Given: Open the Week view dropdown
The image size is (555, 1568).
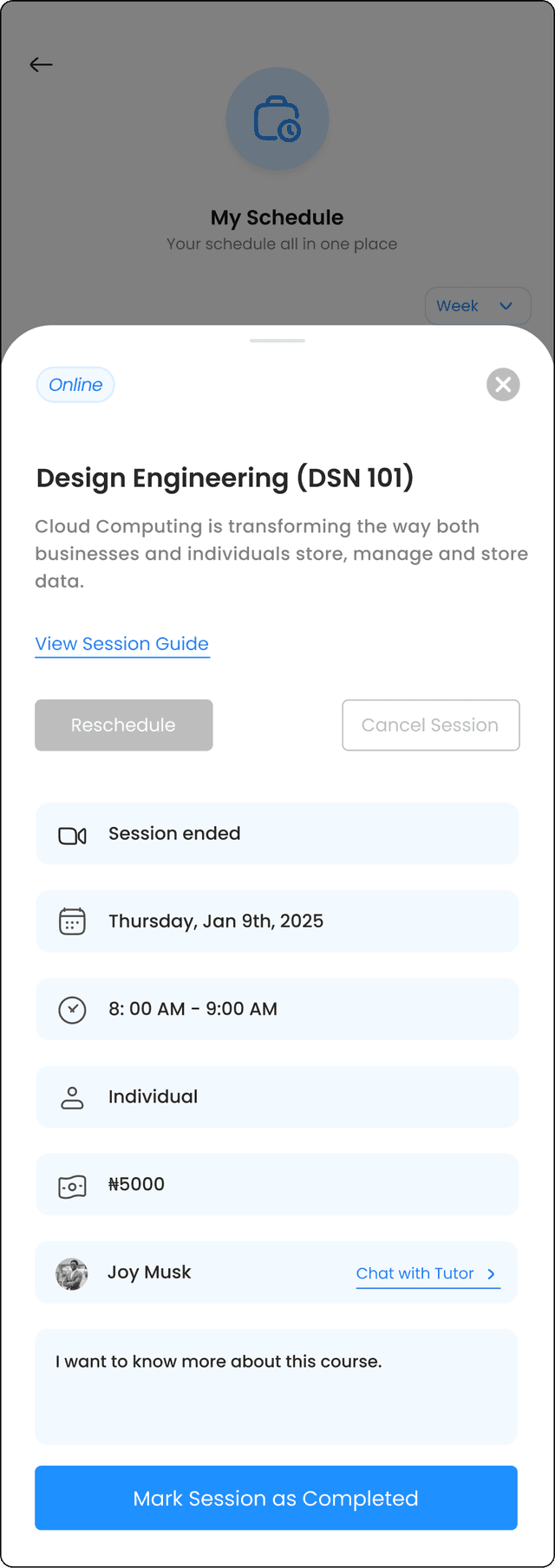Looking at the screenshot, I should [458, 306].
